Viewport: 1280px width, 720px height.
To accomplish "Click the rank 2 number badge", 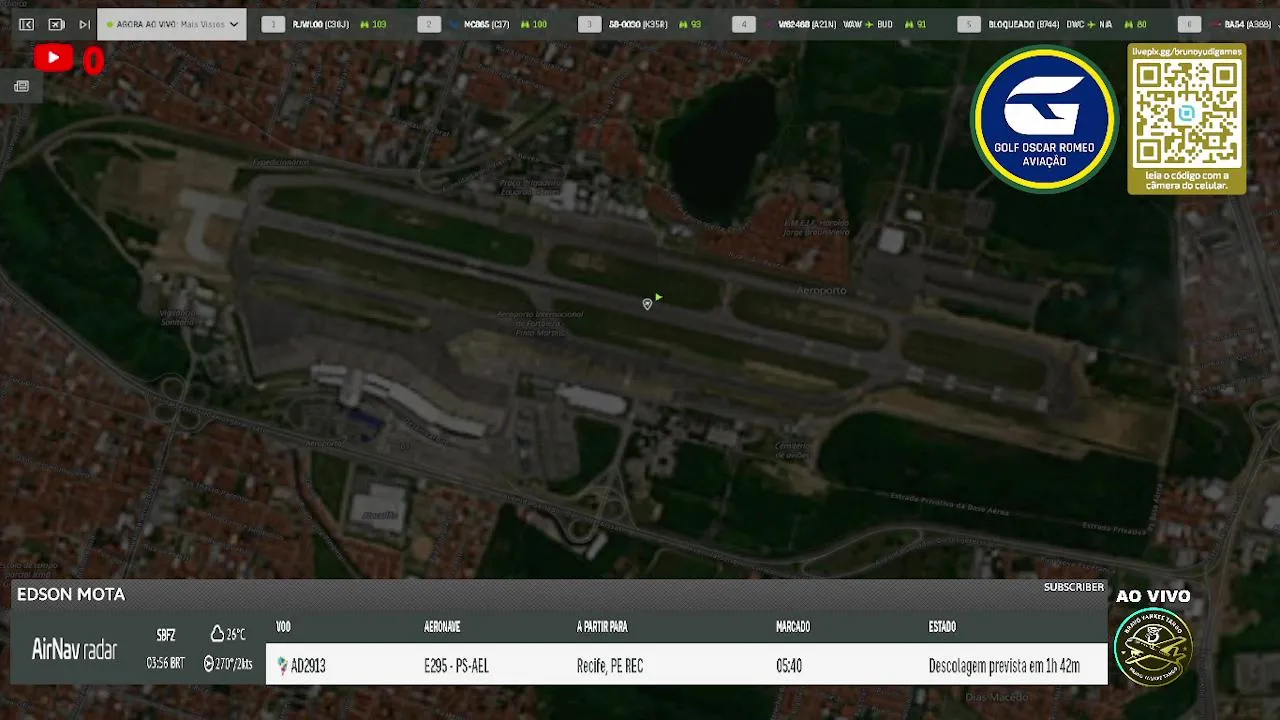I will [429, 24].
